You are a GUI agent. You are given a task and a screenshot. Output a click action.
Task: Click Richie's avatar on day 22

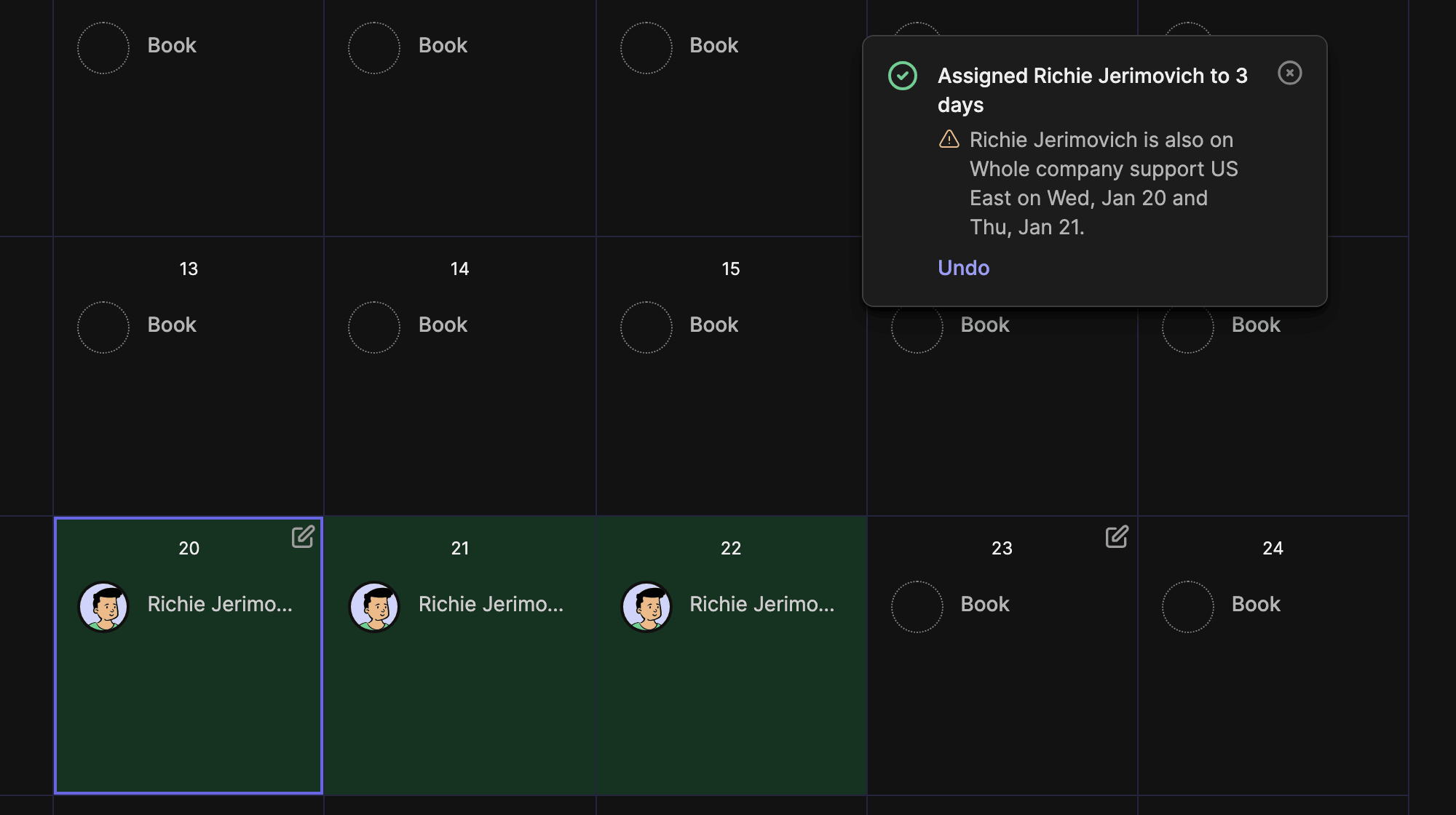646,606
